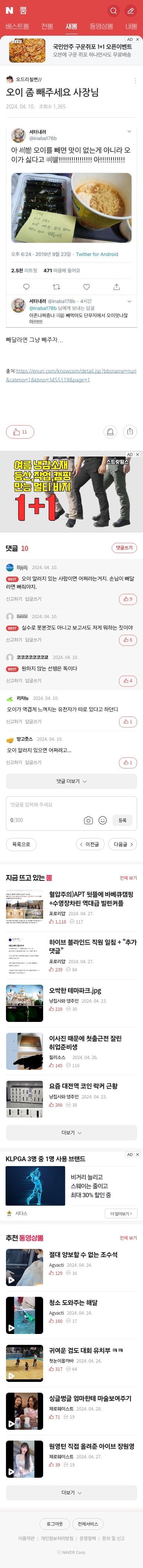
Task: Open the search magnifier icon in header
Action: pos(113,11)
